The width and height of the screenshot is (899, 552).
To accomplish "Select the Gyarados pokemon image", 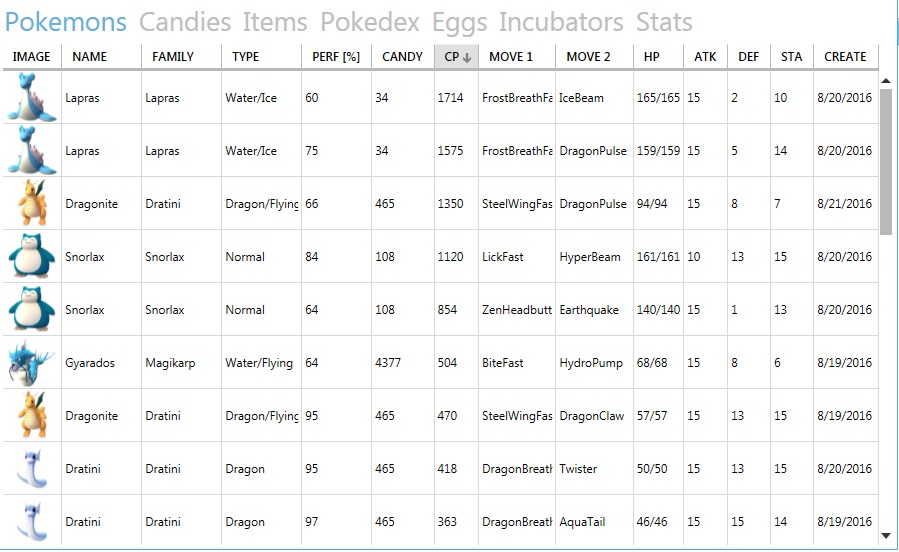I will tap(32, 362).
